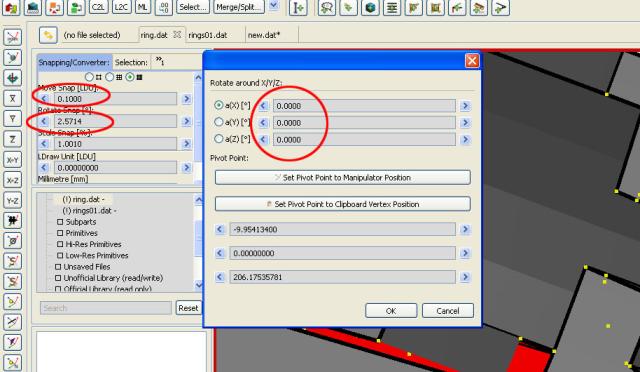Select the a(Z) rotation radio button
Image resolution: width=640 pixels, height=372 pixels.
tap(219, 139)
